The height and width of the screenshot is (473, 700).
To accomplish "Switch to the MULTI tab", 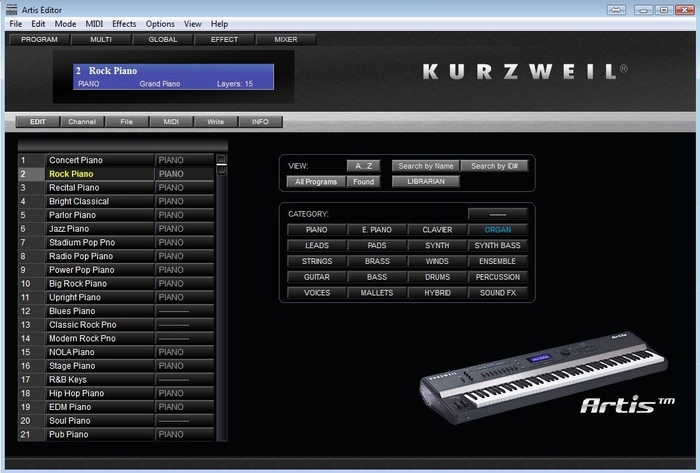I will point(101,39).
